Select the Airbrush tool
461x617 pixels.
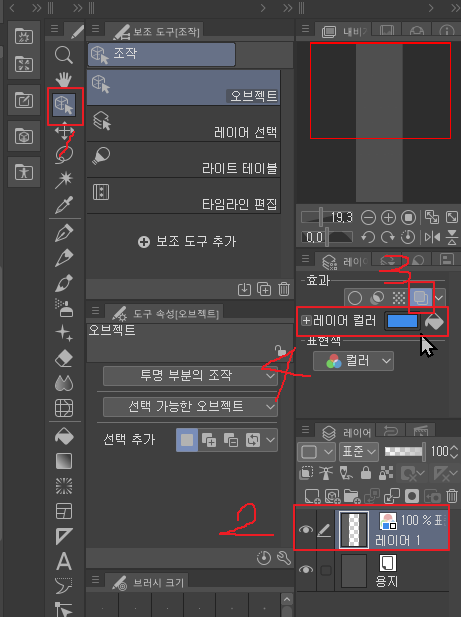[64, 308]
